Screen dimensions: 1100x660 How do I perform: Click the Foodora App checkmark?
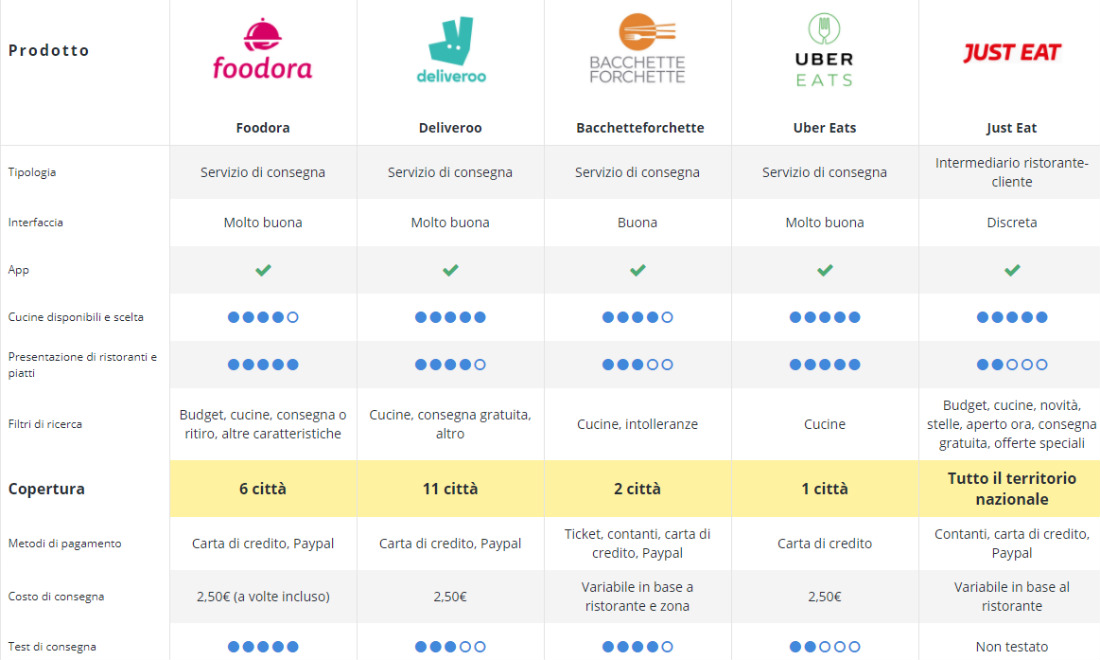263,270
